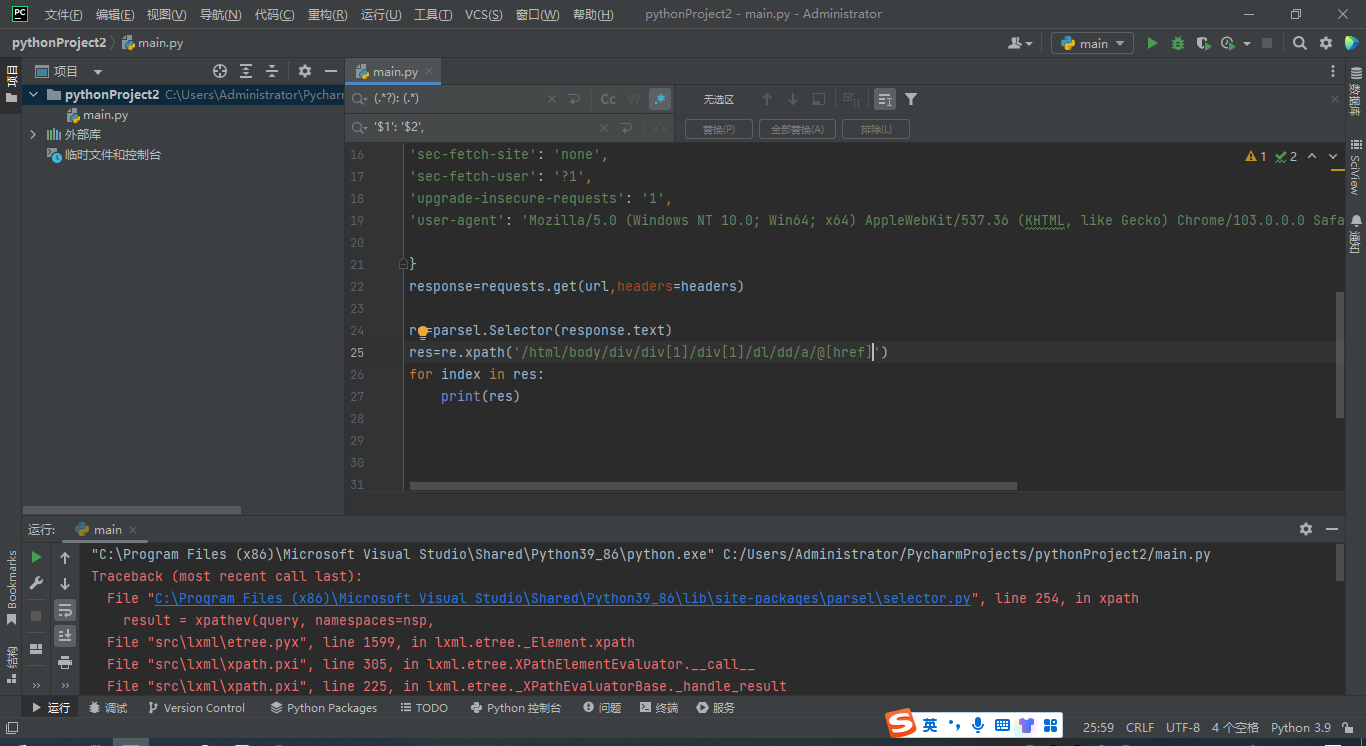The height and width of the screenshot is (746, 1366).
Task: Open Search Everywhere magnifier icon
Action: tap(1299, 43)
